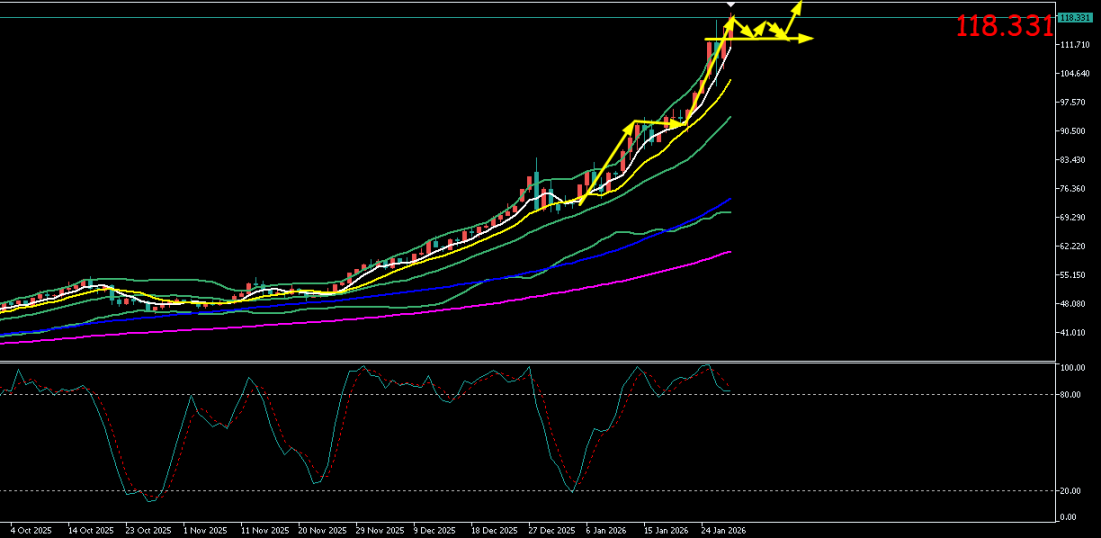The height and width of the screenshot is (538, 1101).
Task: Select the right end of the blue moving average line
Action: pos(731,199)
